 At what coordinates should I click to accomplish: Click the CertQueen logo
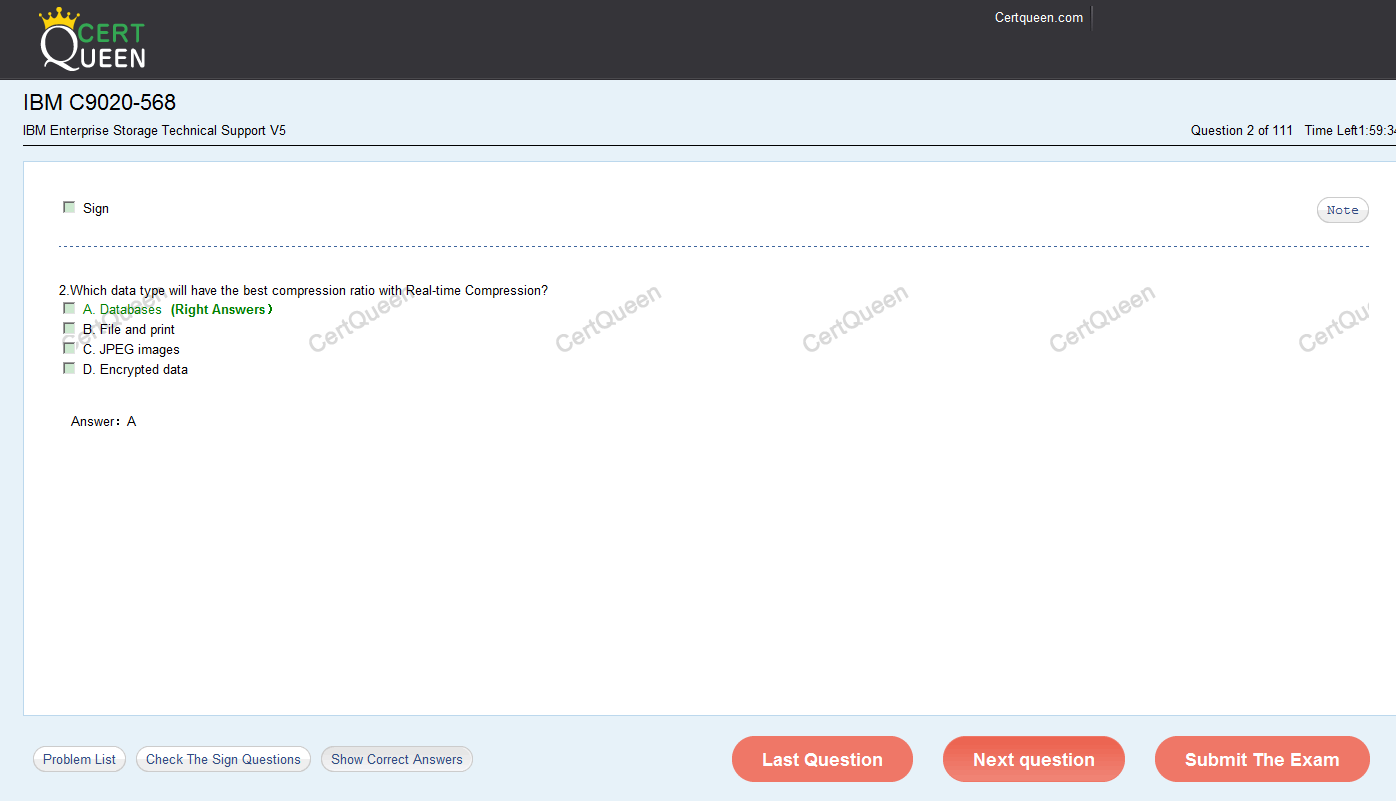pyautogui.click(x=93, y=40)
